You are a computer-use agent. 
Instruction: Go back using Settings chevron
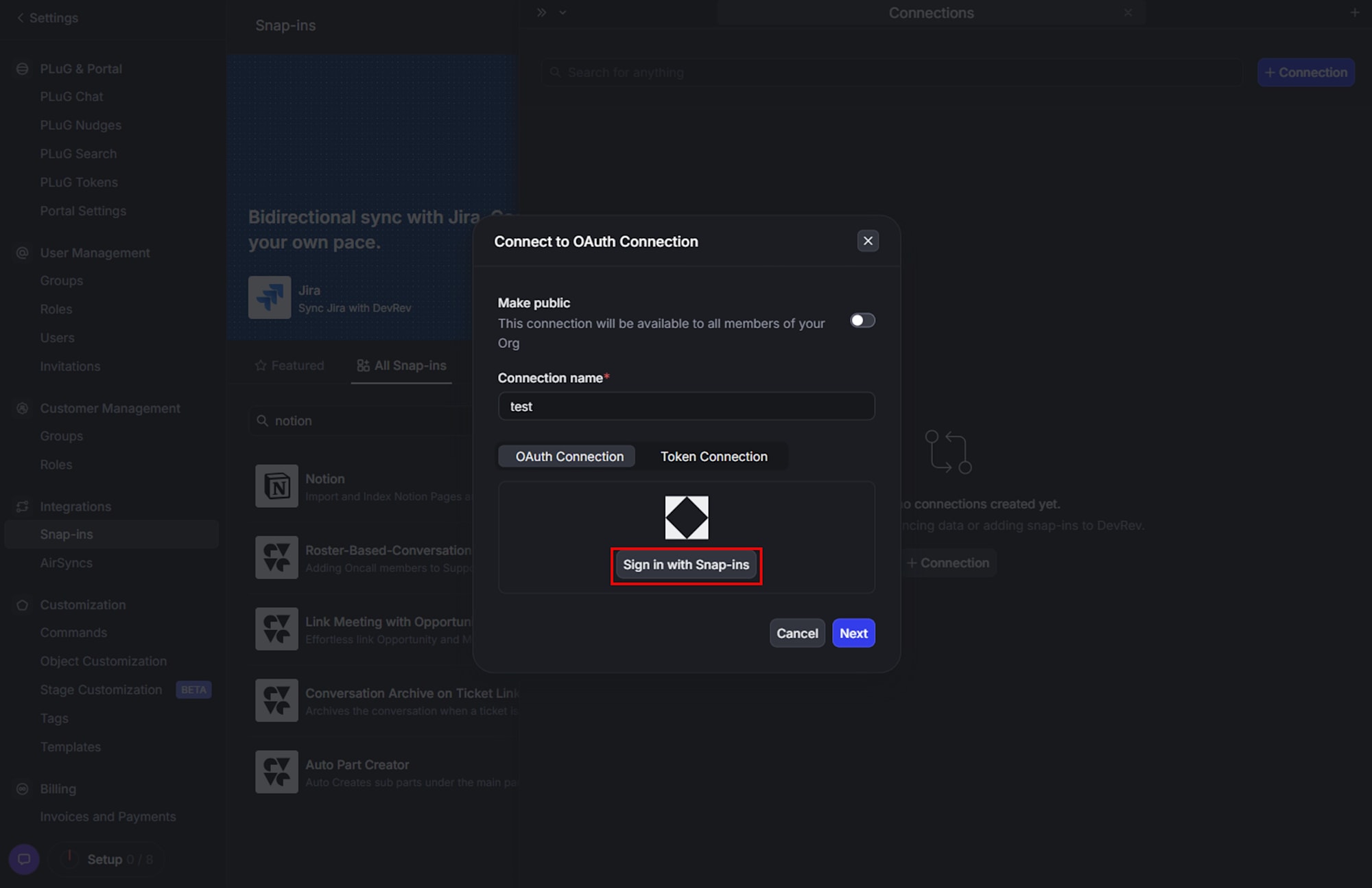coord(21,18)
